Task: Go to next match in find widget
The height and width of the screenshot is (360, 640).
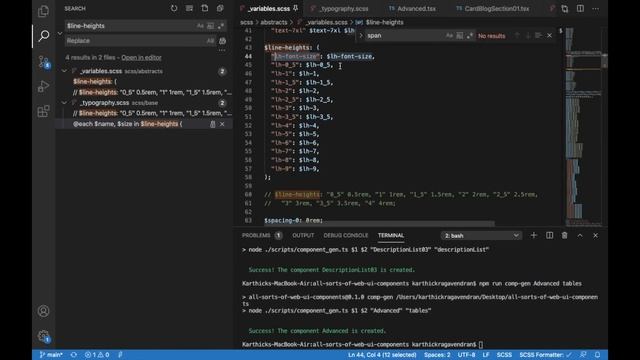Action: 528,36
